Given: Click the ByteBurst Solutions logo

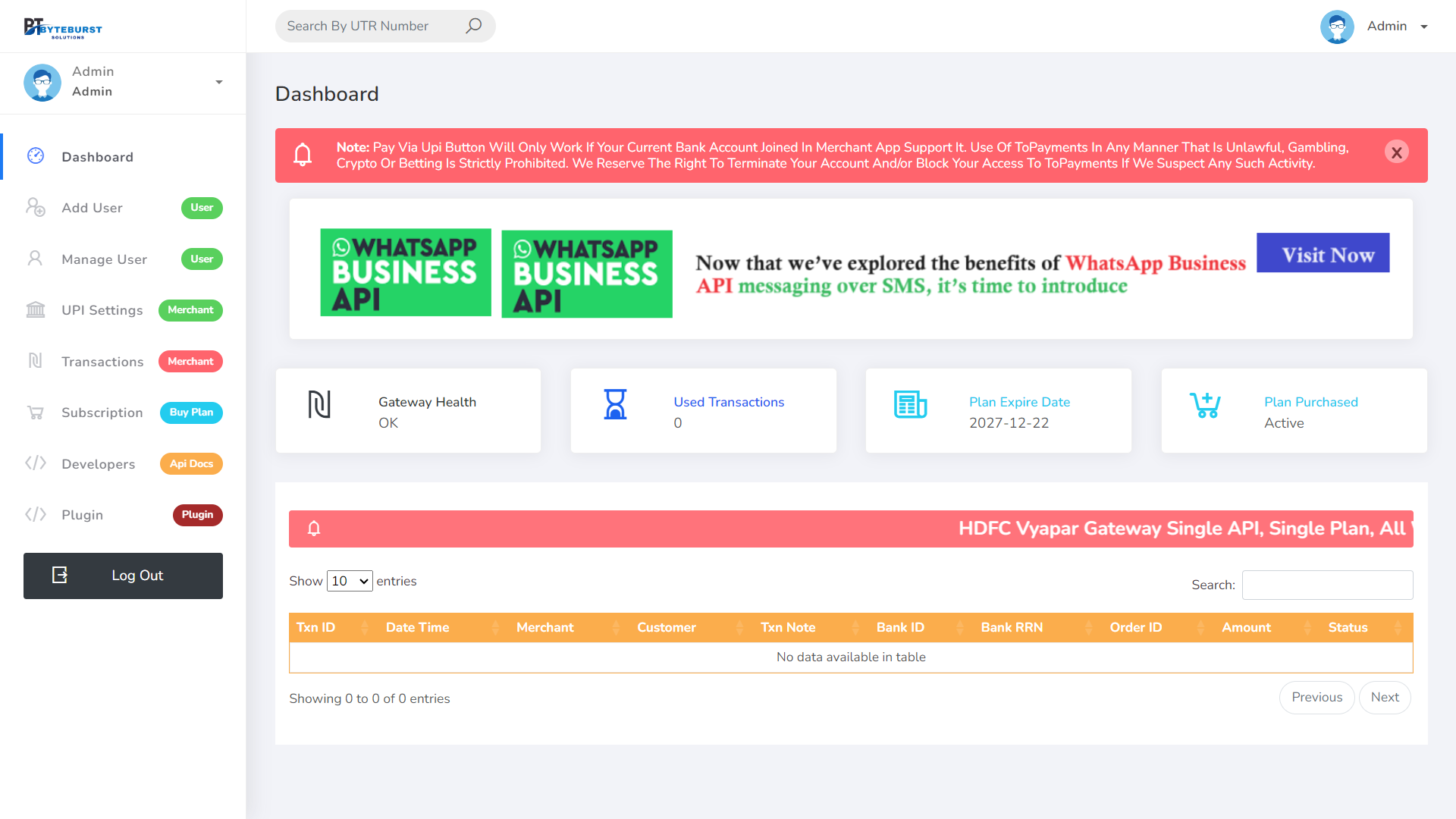Looking at the screenshot, I should [x=63, y=27].
